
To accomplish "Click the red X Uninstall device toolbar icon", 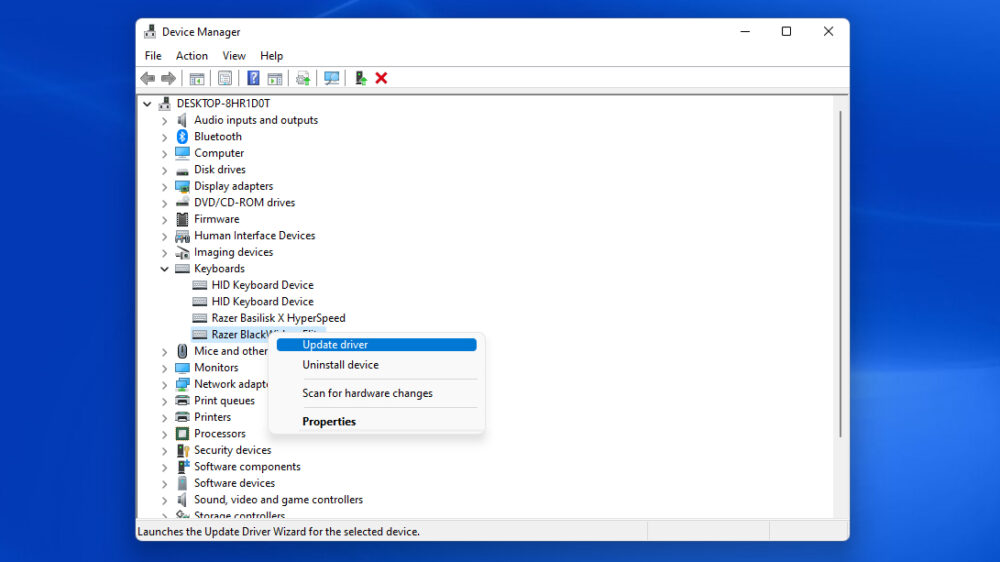I will point(381,78).
